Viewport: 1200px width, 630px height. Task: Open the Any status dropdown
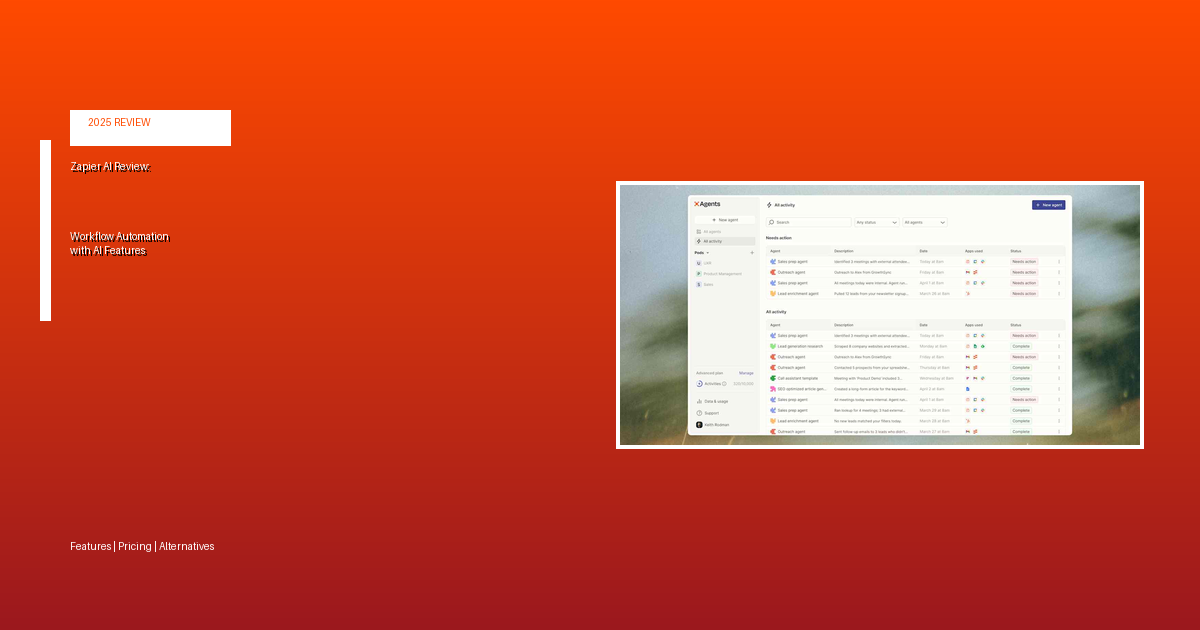point(877,222)
